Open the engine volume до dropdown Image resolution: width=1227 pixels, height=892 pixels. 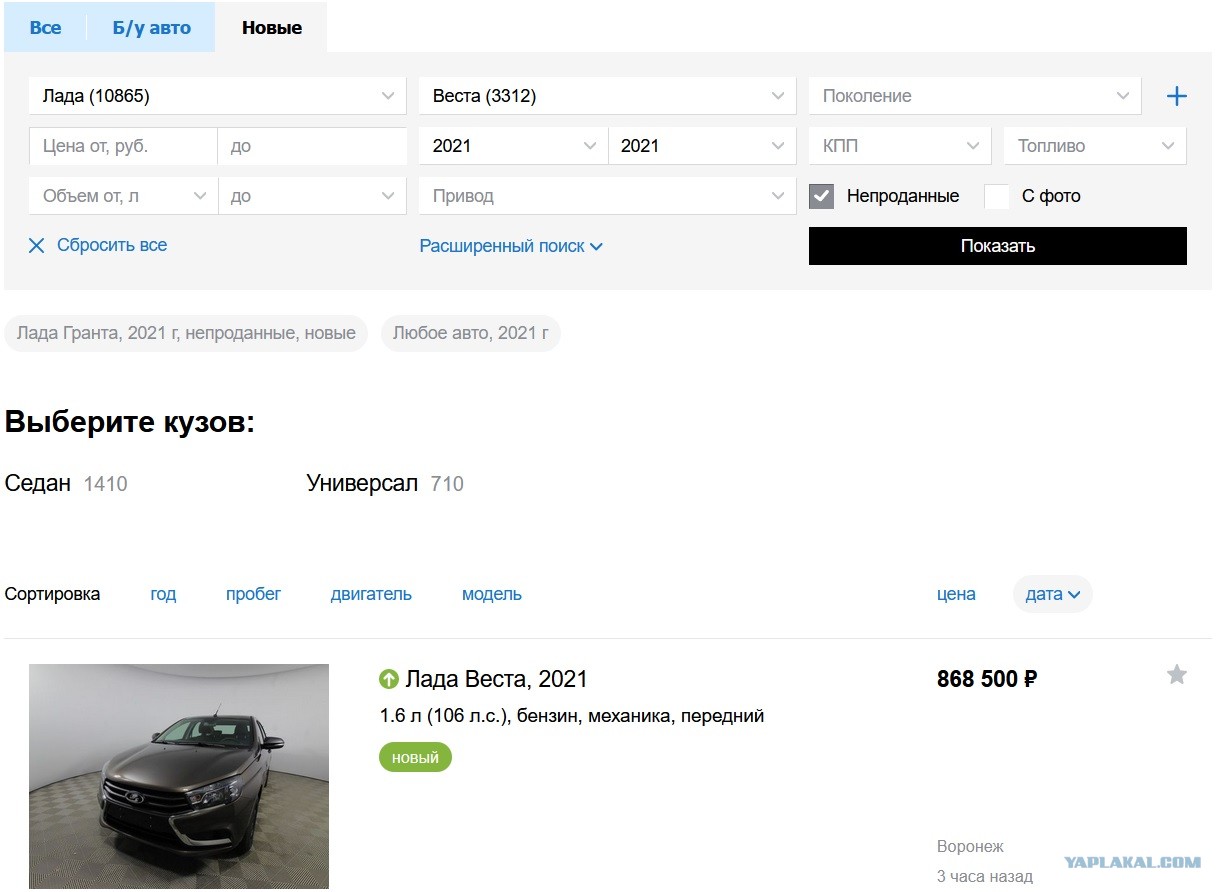[312, 196]
